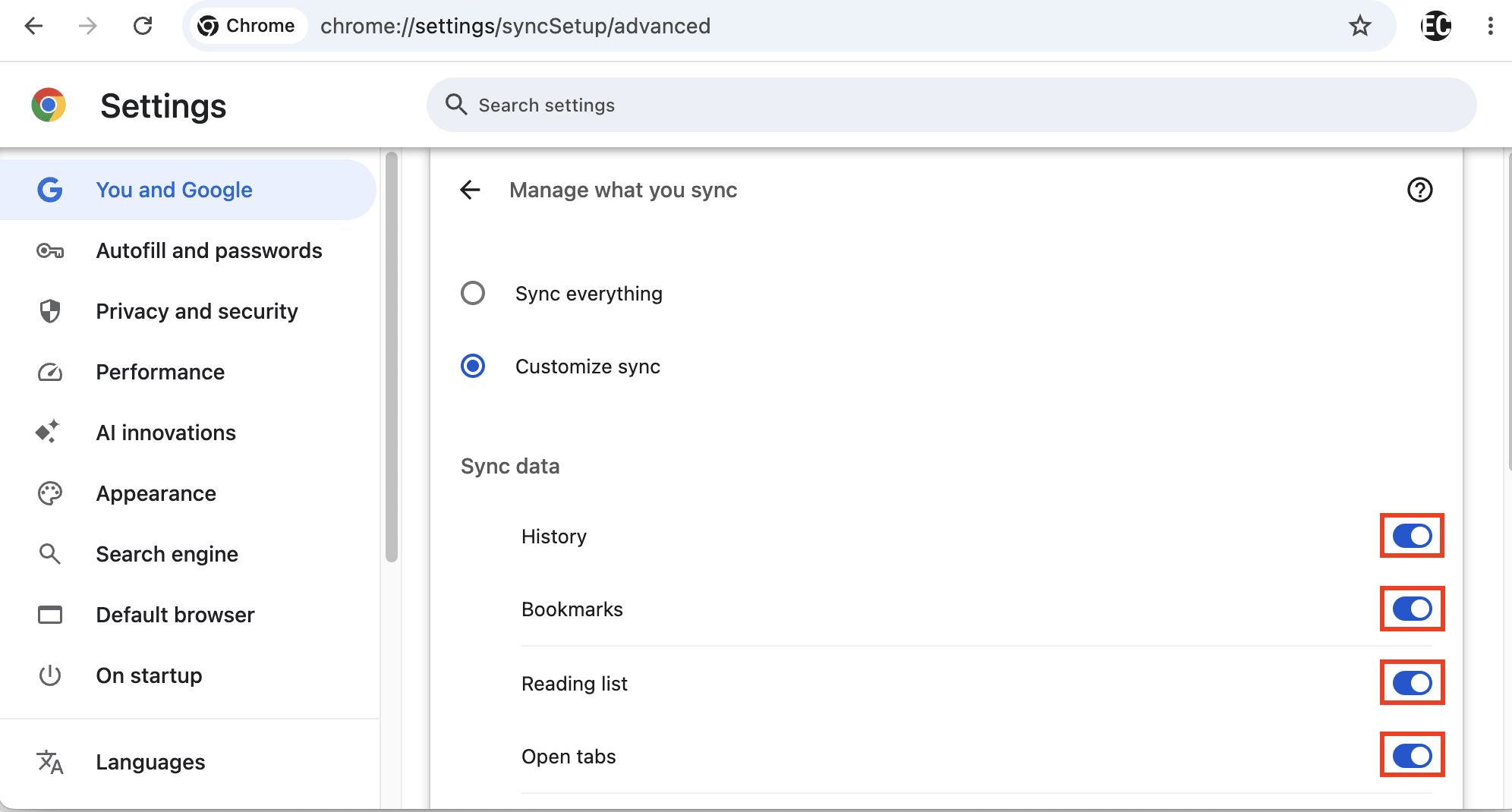The image size is (1512, 812).
Task: Bookmark this page with the star icon
Action: [1360, 26]
